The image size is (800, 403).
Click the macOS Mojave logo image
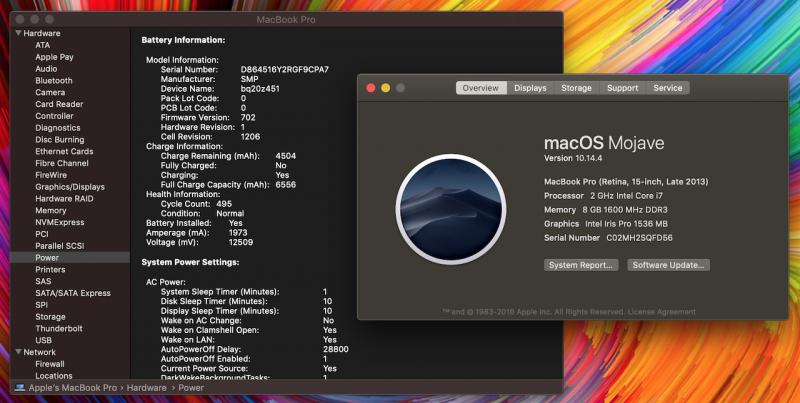[451, 209]
